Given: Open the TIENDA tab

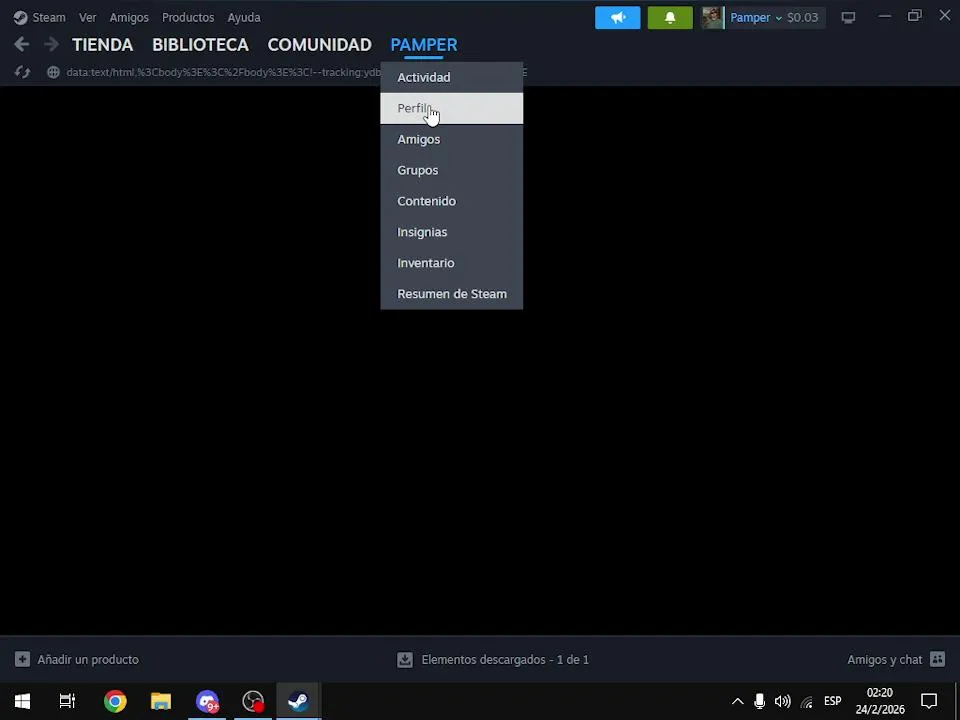Looking at the screenshot, I should click(102, 45).
